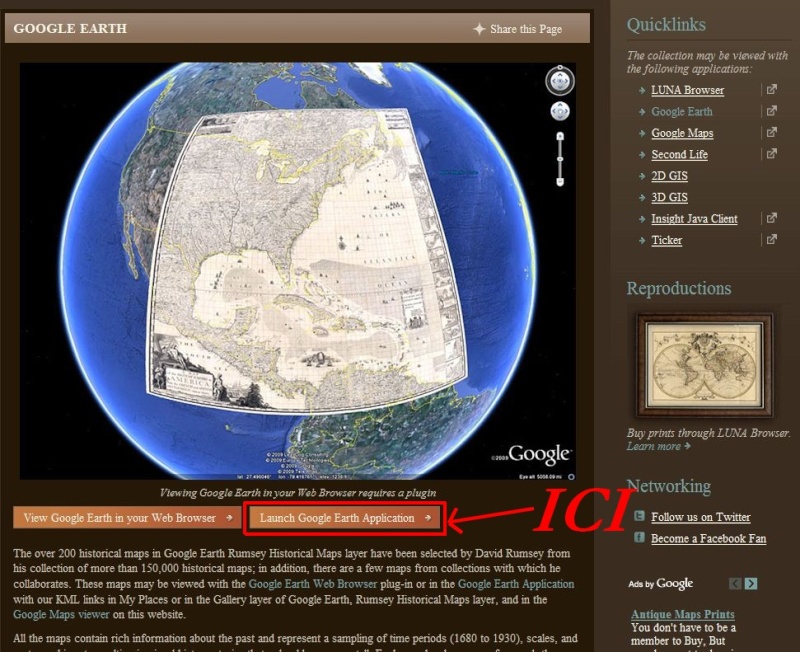Click arrow bullet before 3D GIS

point(642,197)
